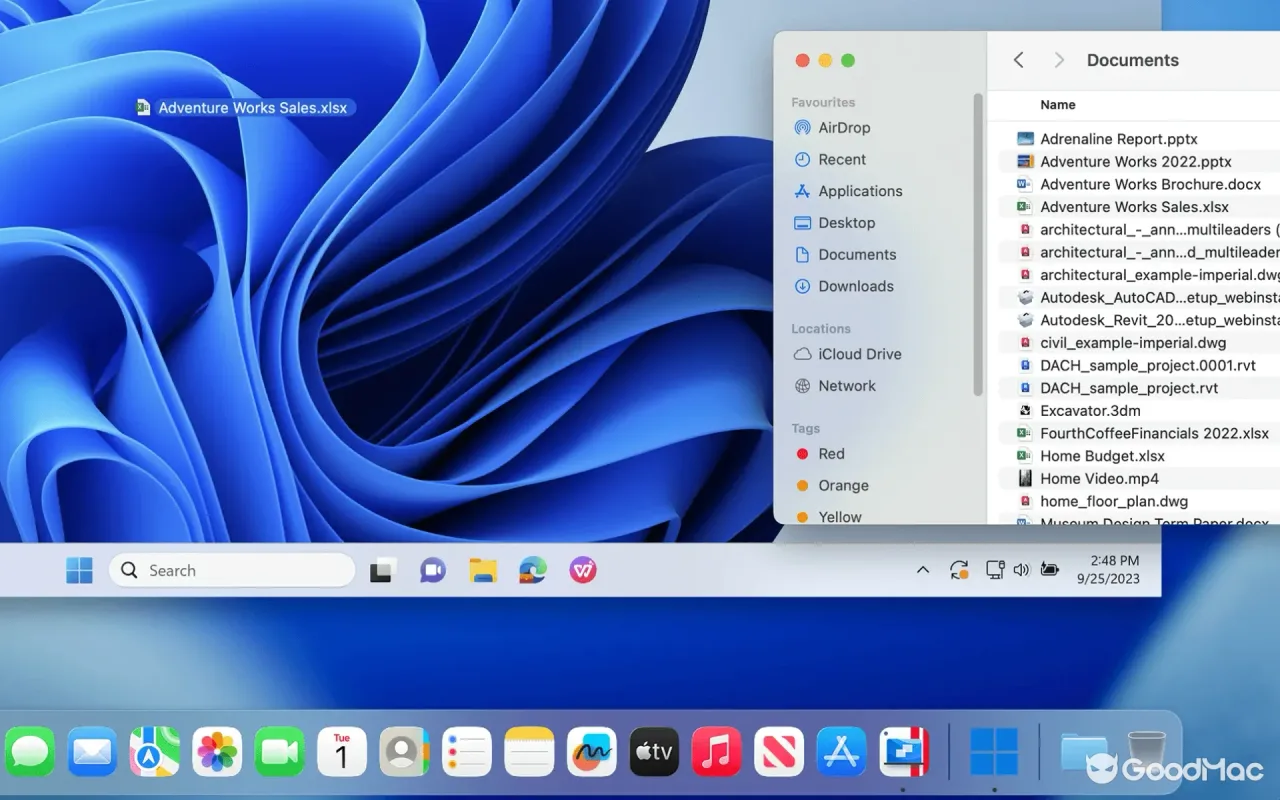Launch the Chat app from Windows taskbar
Screen dimensions: 1280x800
(x=433, y=570)
